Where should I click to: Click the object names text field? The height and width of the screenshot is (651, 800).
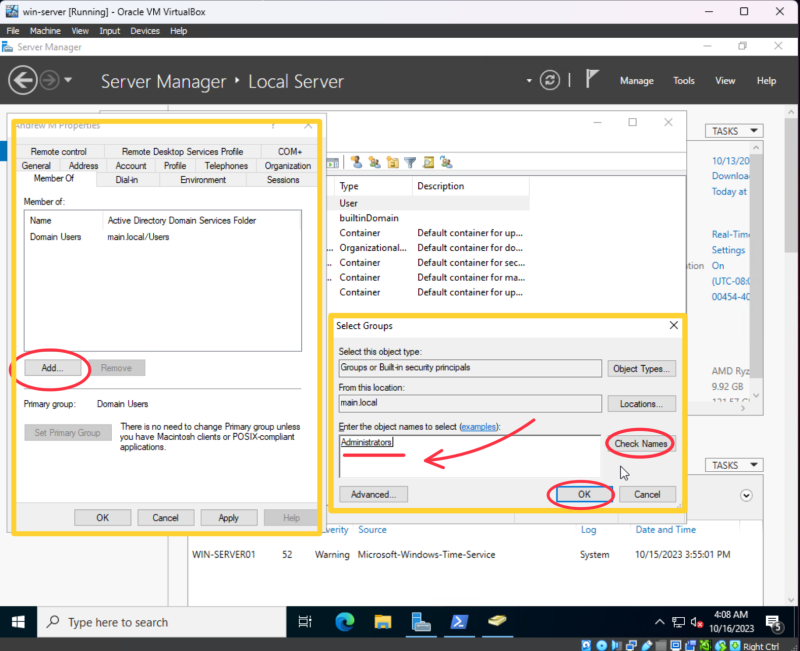click(x=468, y=456)
